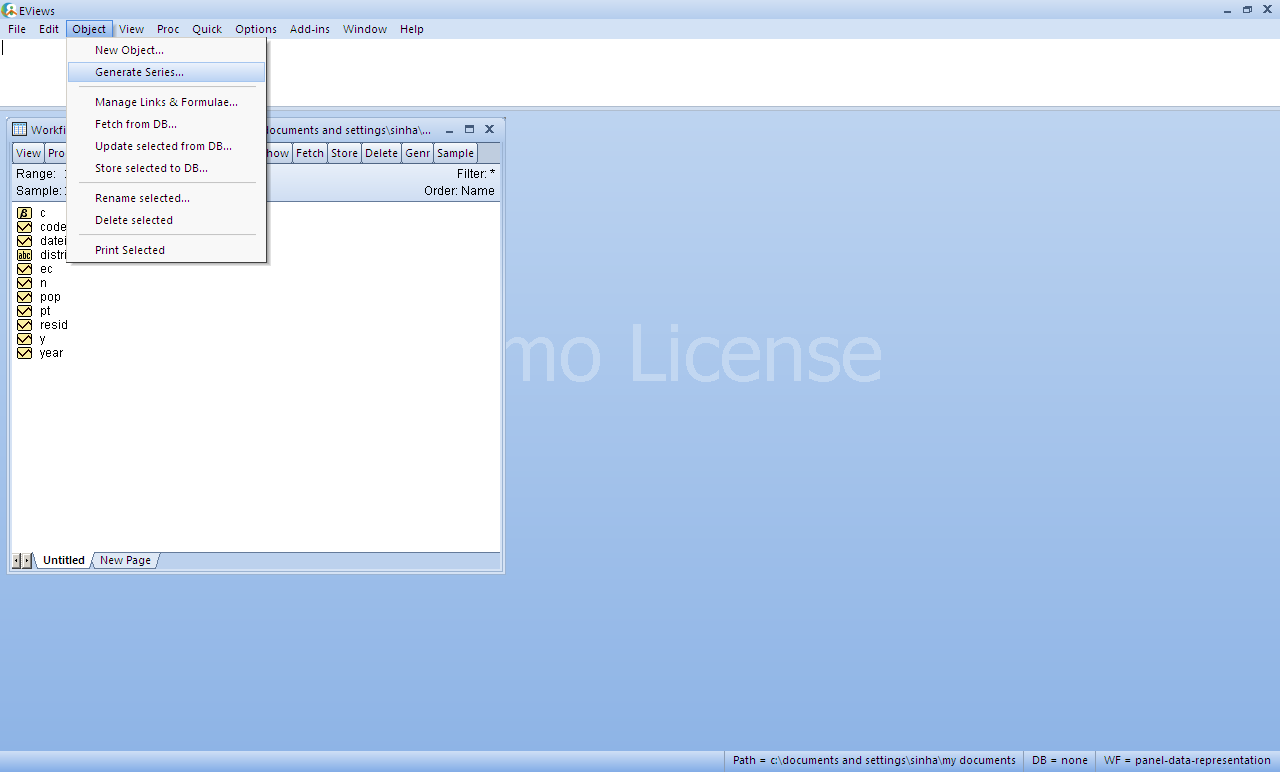
Task: Open the Add-ins menu
Action: point(310,29)
